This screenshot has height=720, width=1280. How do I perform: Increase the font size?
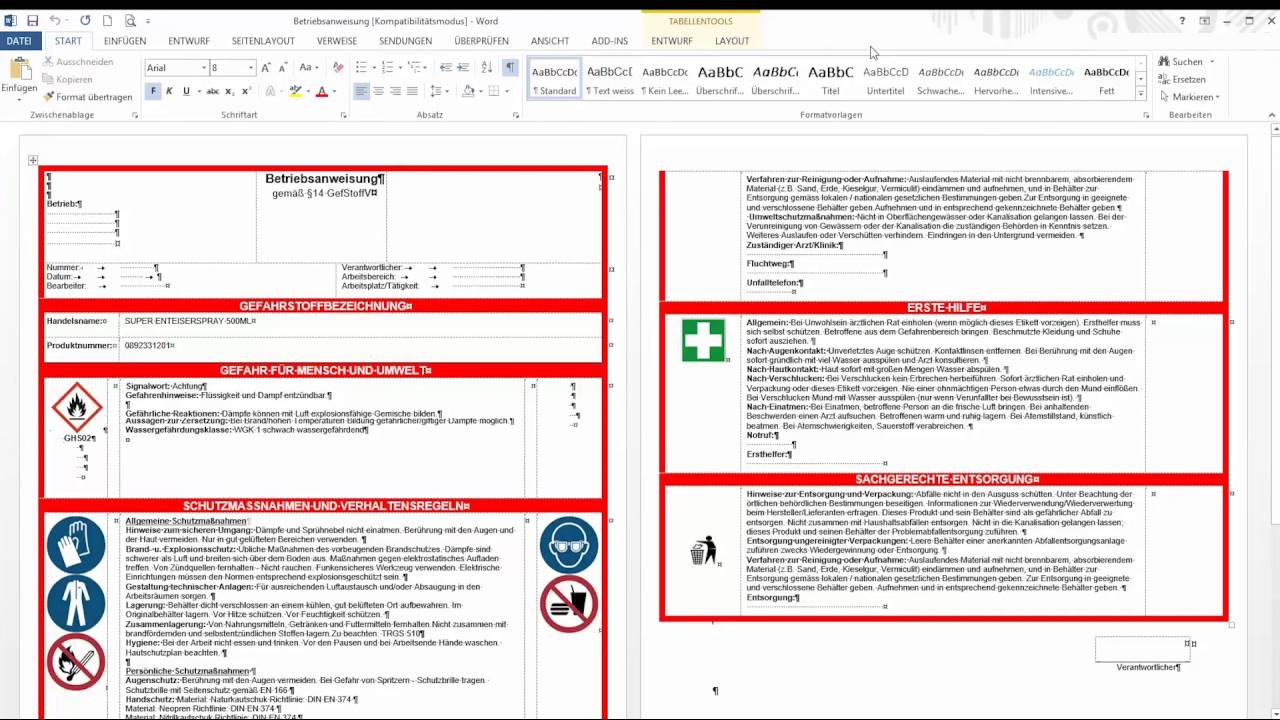[x=266, y=67]
